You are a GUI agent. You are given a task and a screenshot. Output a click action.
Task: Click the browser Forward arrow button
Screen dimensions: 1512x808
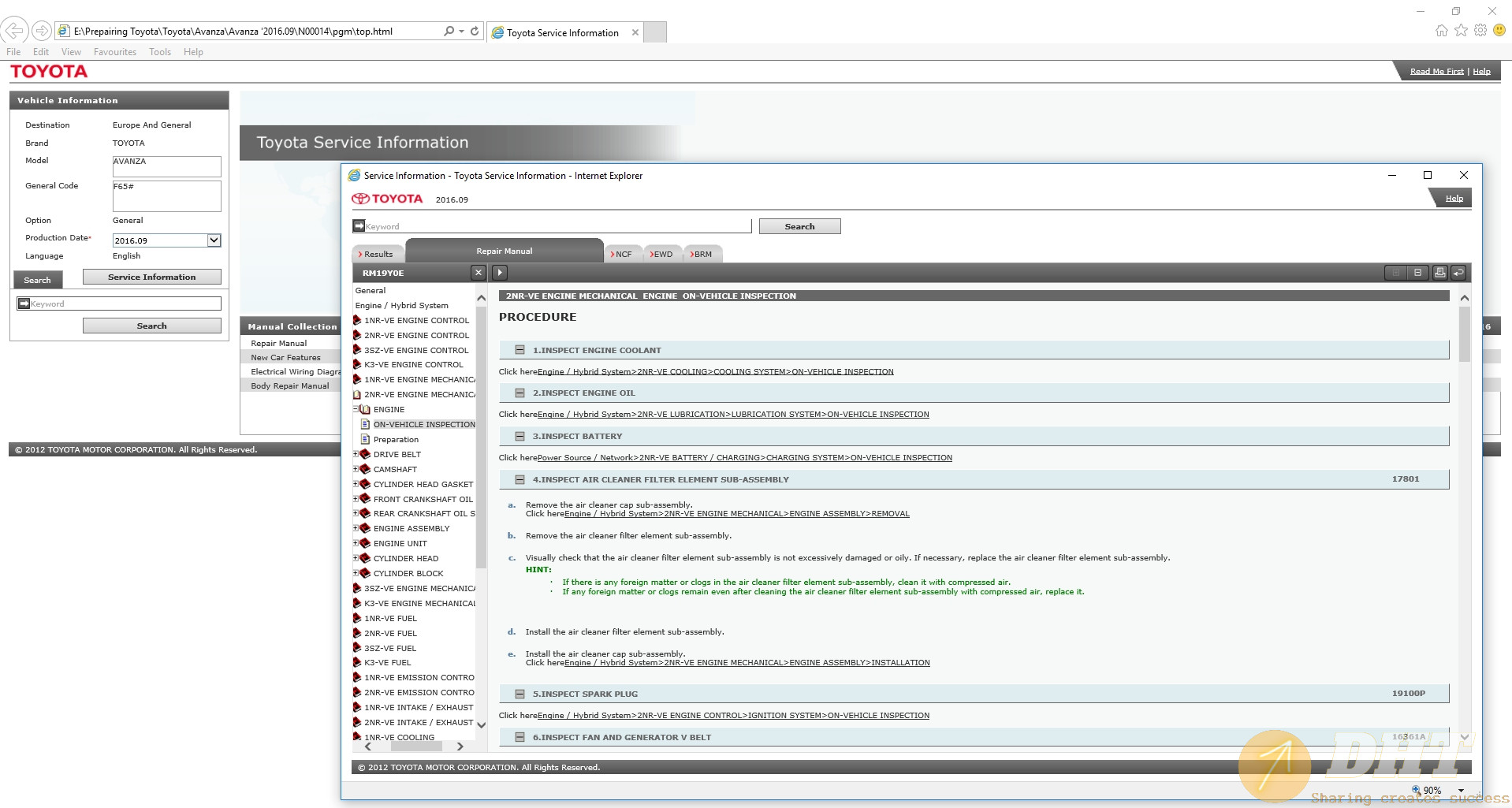[x=42, y=31]
